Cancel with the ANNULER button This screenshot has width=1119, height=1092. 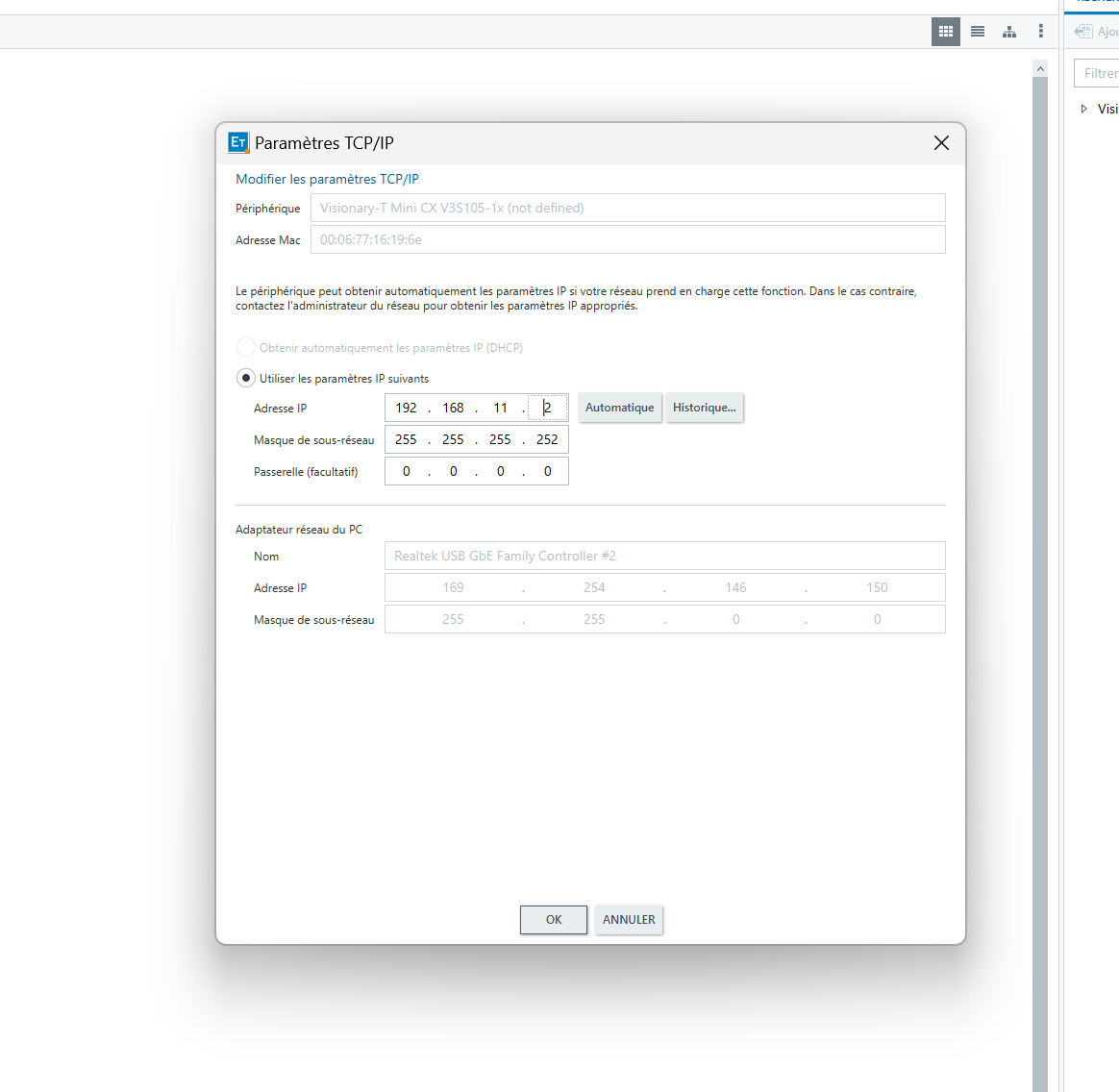coord(629,919)
